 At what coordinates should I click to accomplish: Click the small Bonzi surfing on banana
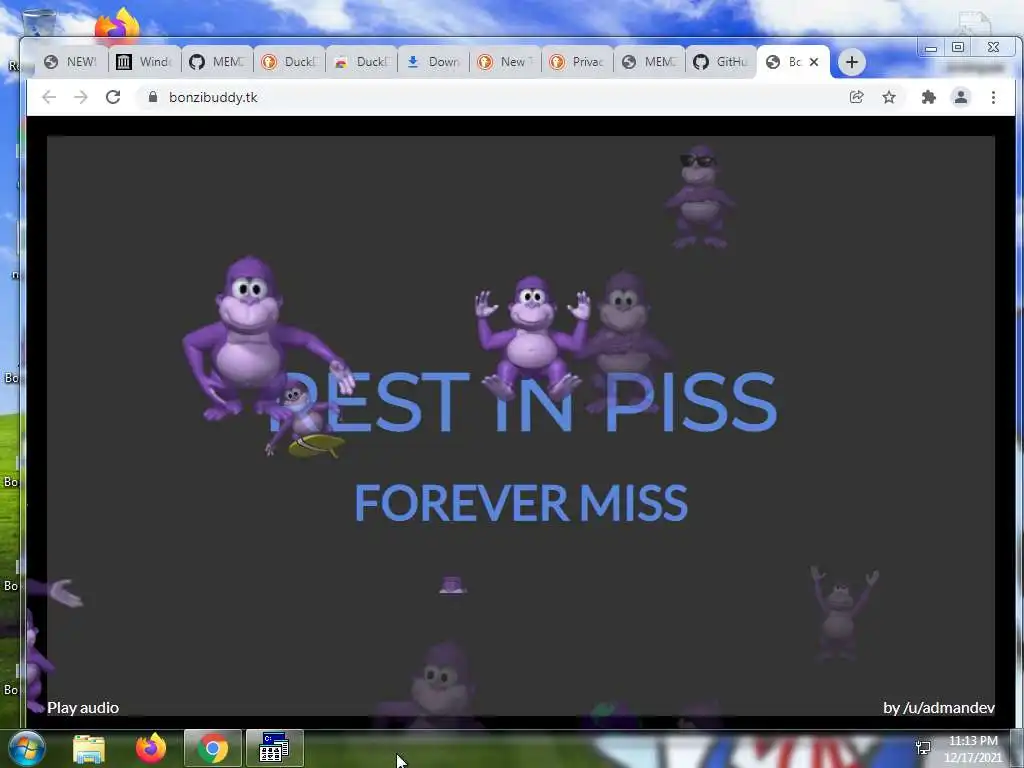[305, 421]
